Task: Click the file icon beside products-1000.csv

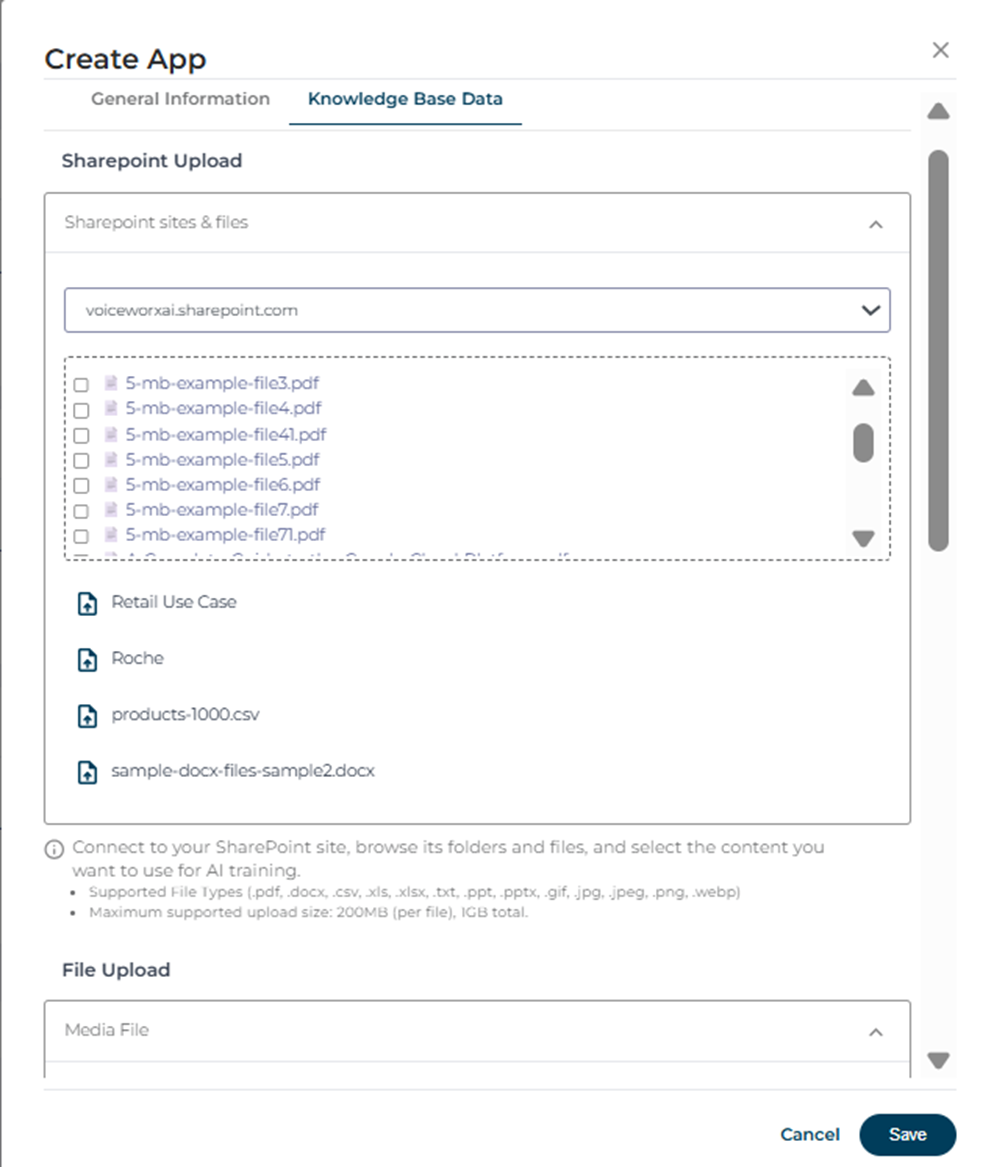Action: (88, 716)
